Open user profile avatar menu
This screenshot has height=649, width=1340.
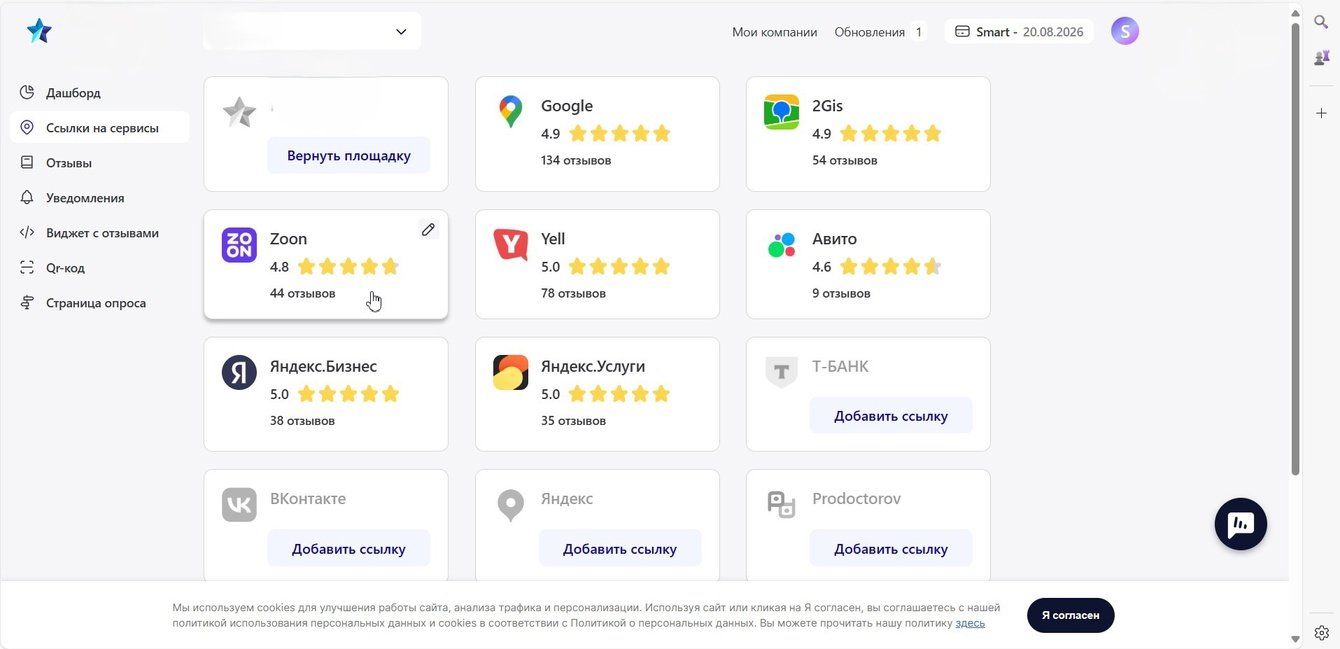1125,32
